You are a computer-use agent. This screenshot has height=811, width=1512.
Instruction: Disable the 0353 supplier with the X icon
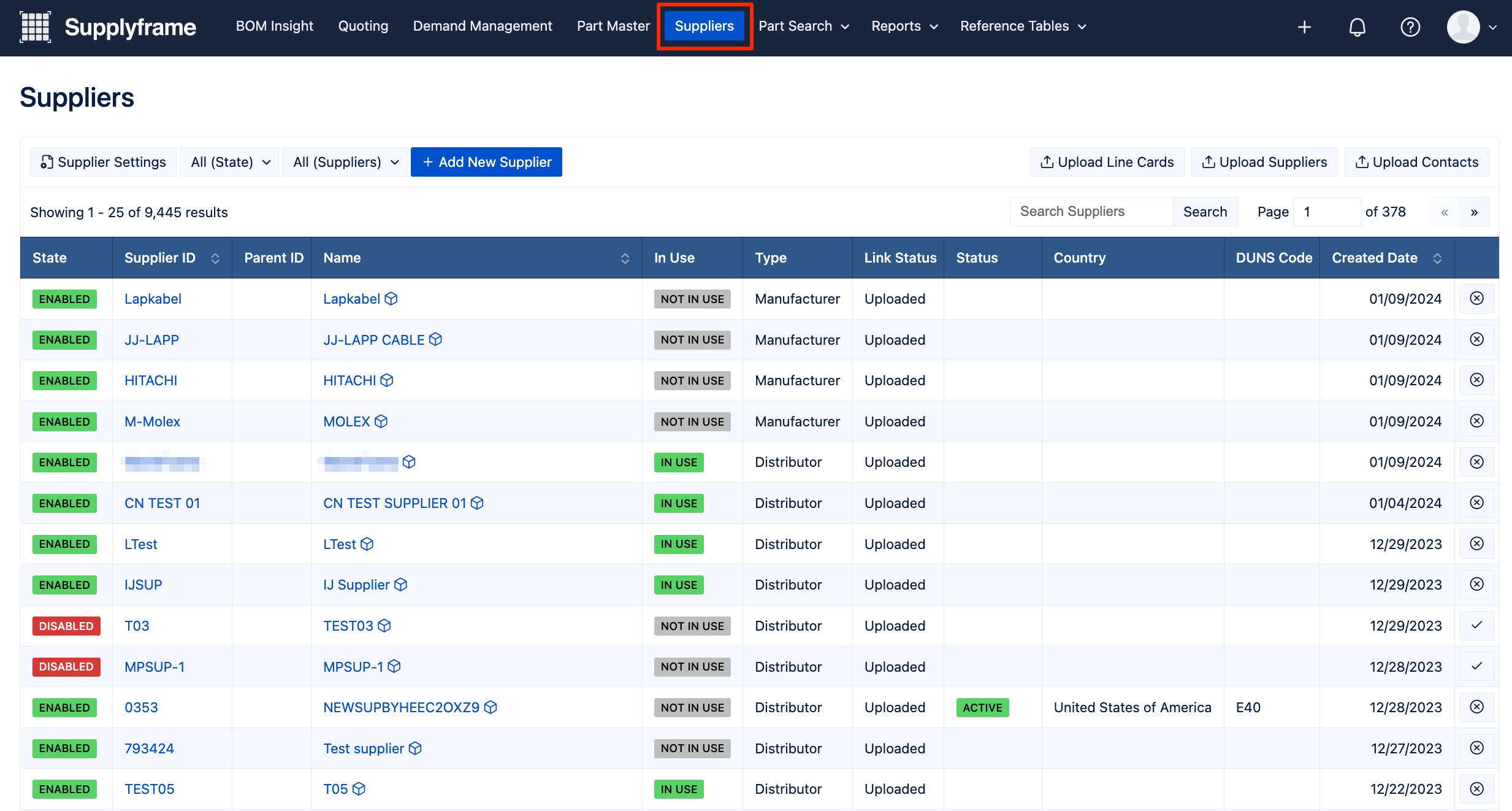1476,707
